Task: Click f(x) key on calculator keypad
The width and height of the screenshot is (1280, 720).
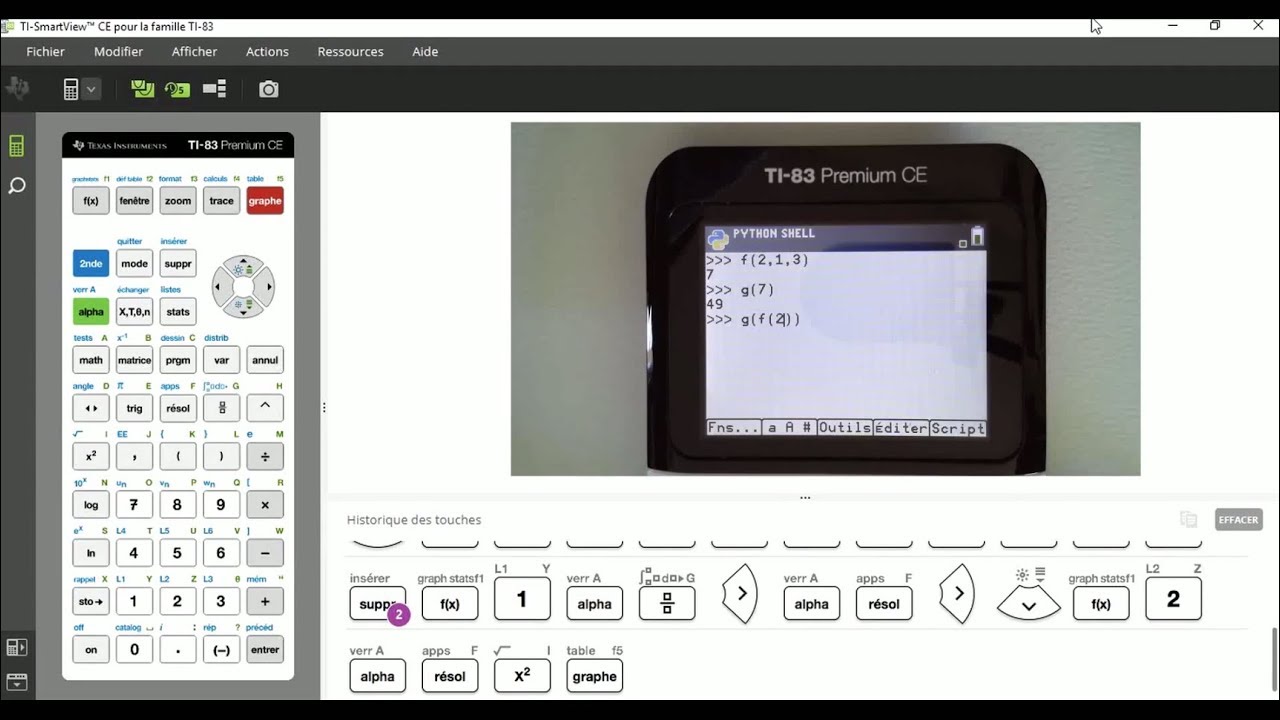Action: click(x=90, y=201)
